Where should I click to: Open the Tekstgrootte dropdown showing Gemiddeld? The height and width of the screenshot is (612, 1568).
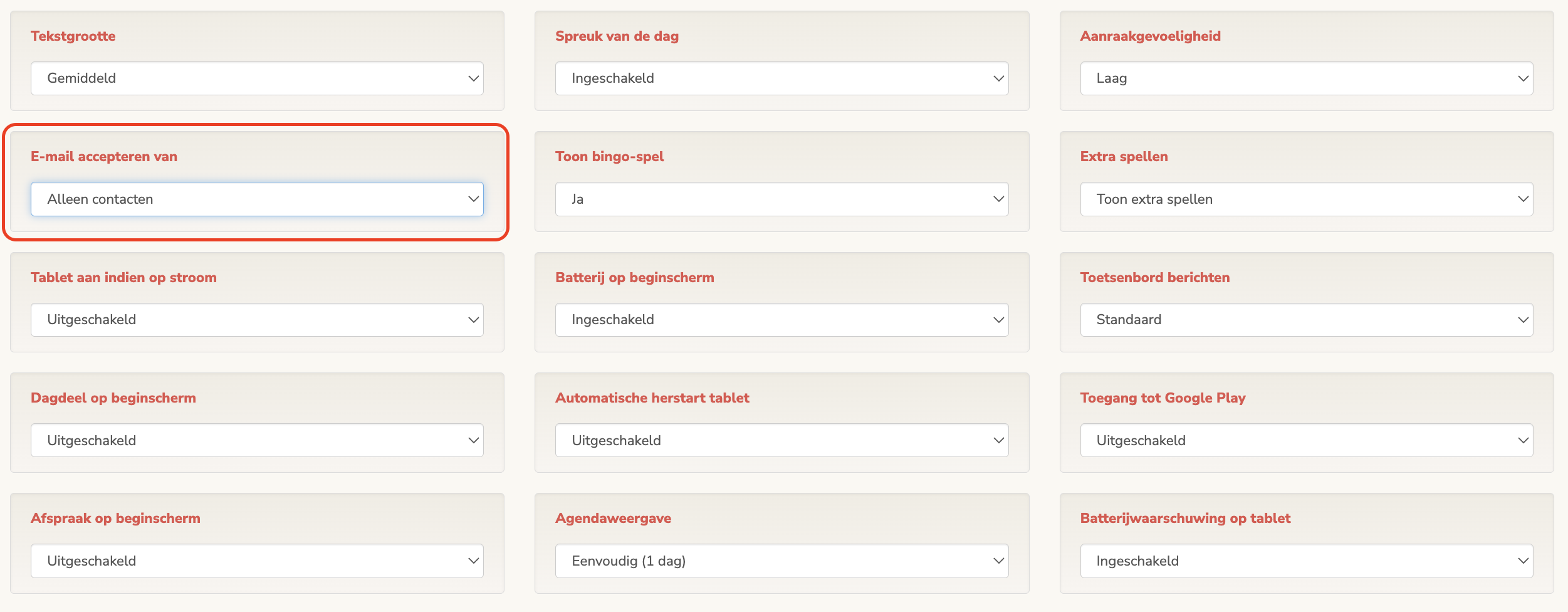coord(257,78)
